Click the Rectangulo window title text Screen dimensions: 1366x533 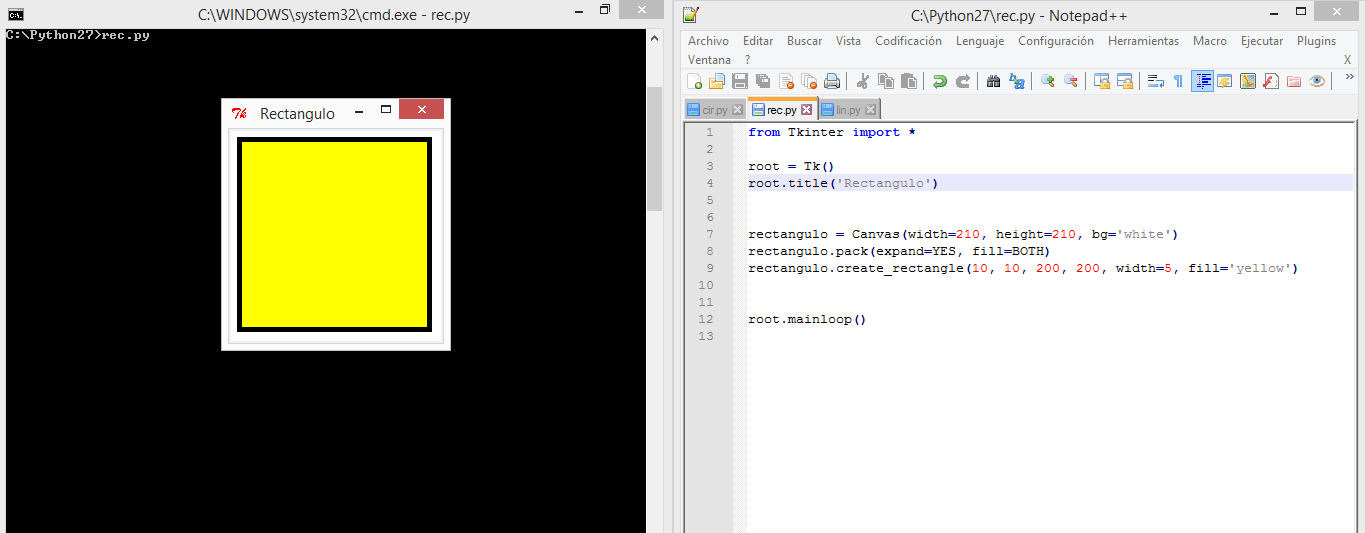tap(297, 114)
